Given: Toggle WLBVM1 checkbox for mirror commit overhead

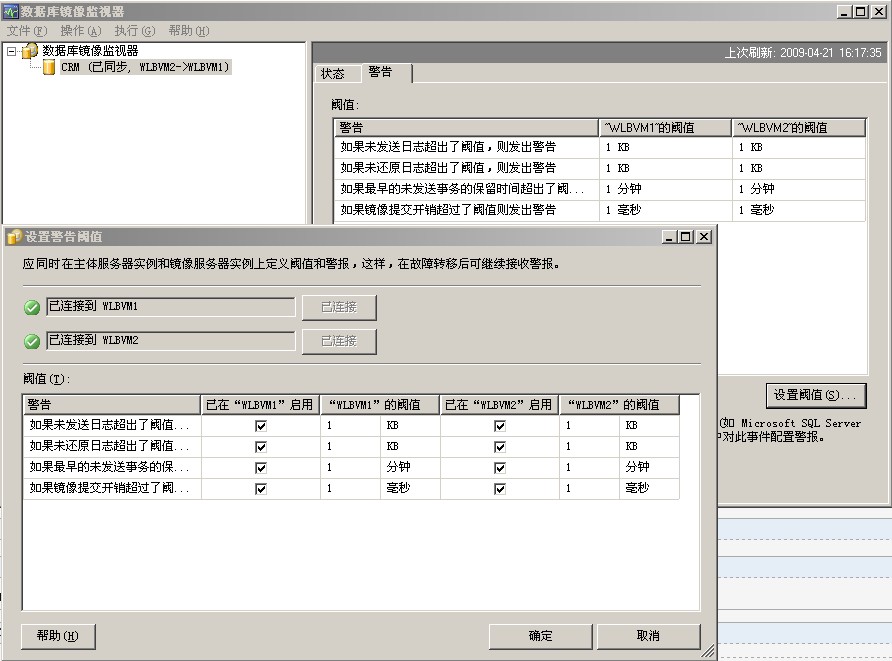Looking at the screenshot, I should click(261, 489).
